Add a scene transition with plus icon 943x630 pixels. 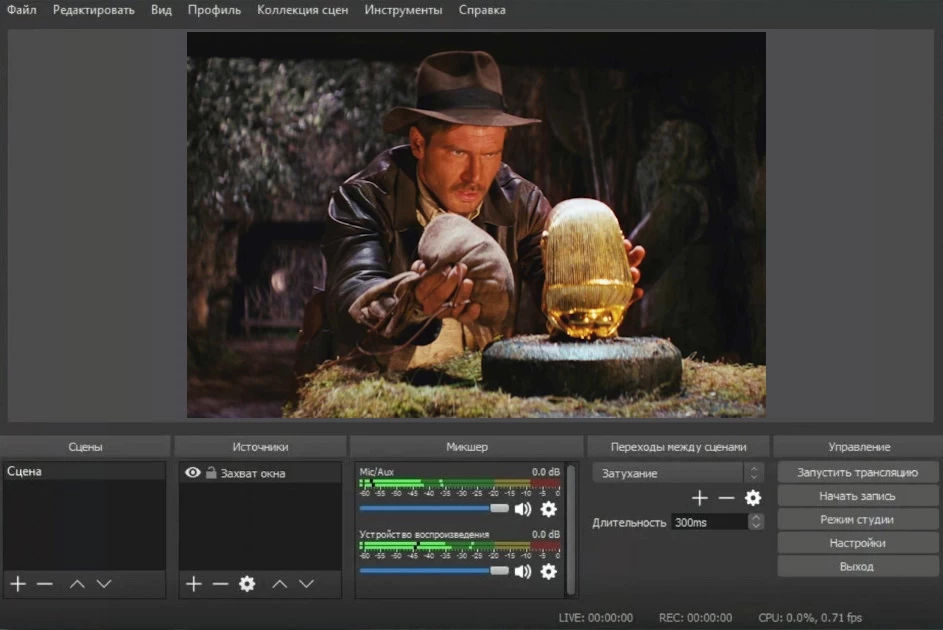[699, 498]
